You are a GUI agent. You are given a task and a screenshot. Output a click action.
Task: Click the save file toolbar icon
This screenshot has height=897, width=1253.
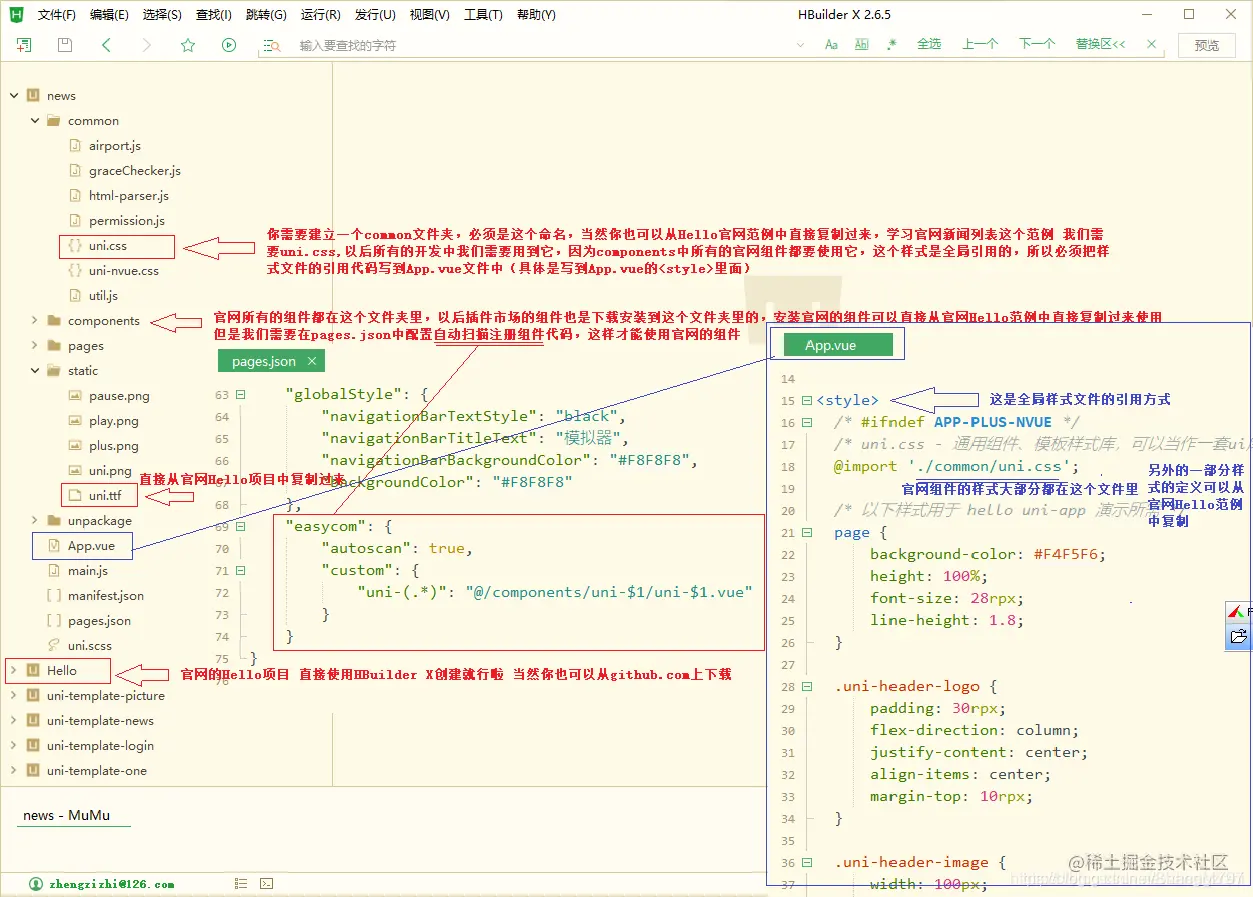(65, 45)
